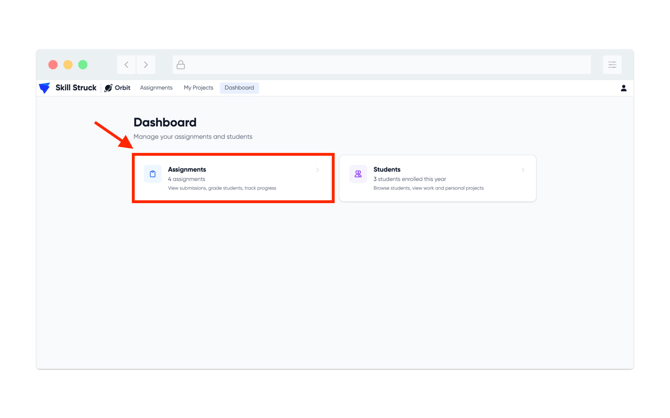Click the Orbit label in header
The image size is (670, 418).
123,88
